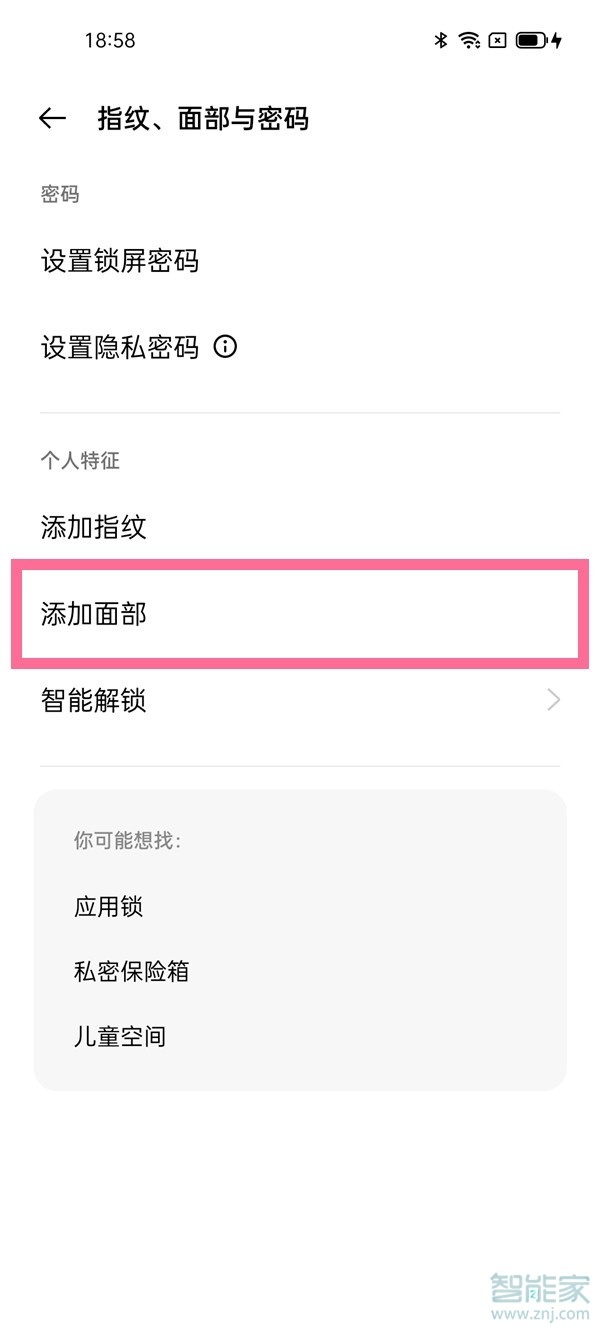Tap the page title 指纹、面部与密码
The width and height of the screenshot is (600, 1333).
[203, 119]
